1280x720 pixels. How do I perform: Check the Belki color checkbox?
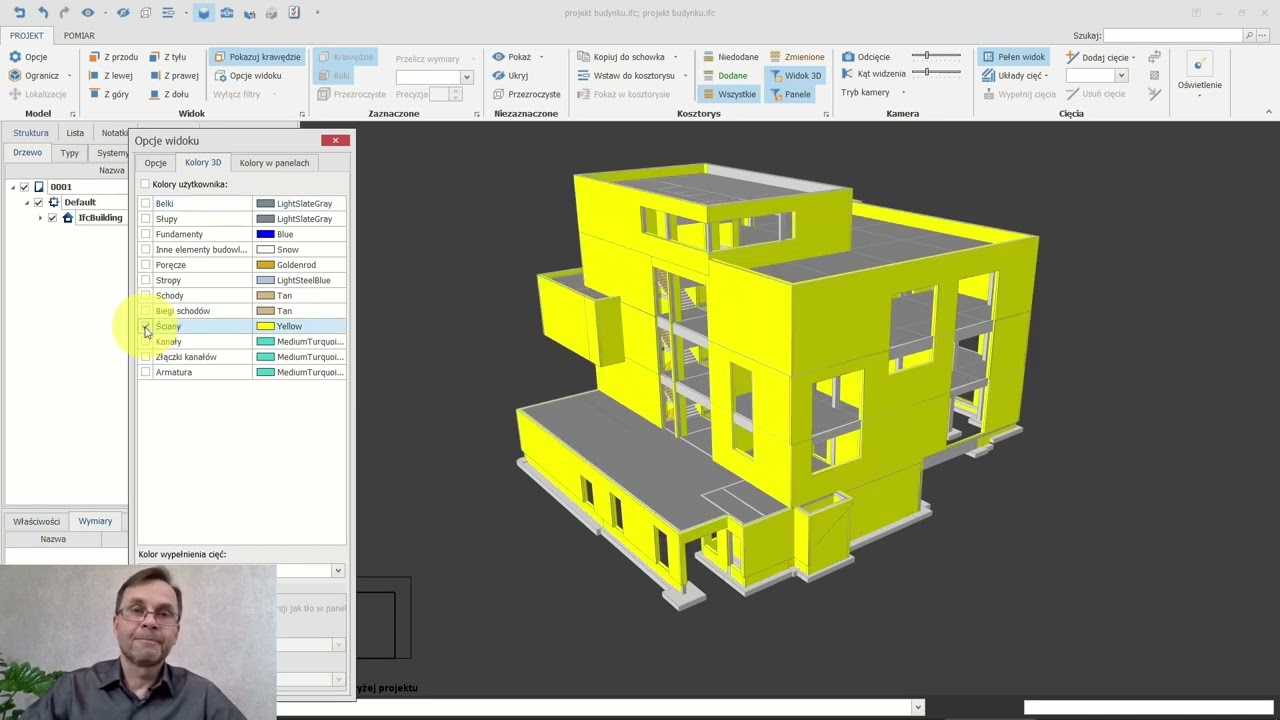146,203
